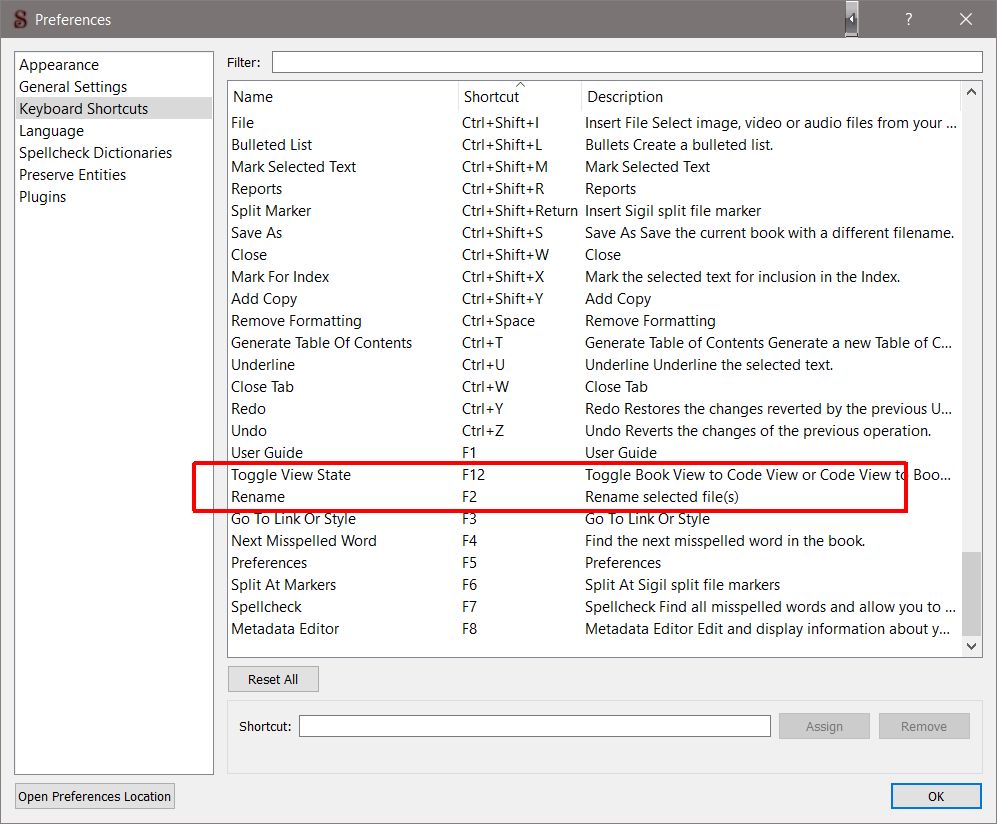
Task: Select the Remove Formatting row name
Action: coord(296,321)
